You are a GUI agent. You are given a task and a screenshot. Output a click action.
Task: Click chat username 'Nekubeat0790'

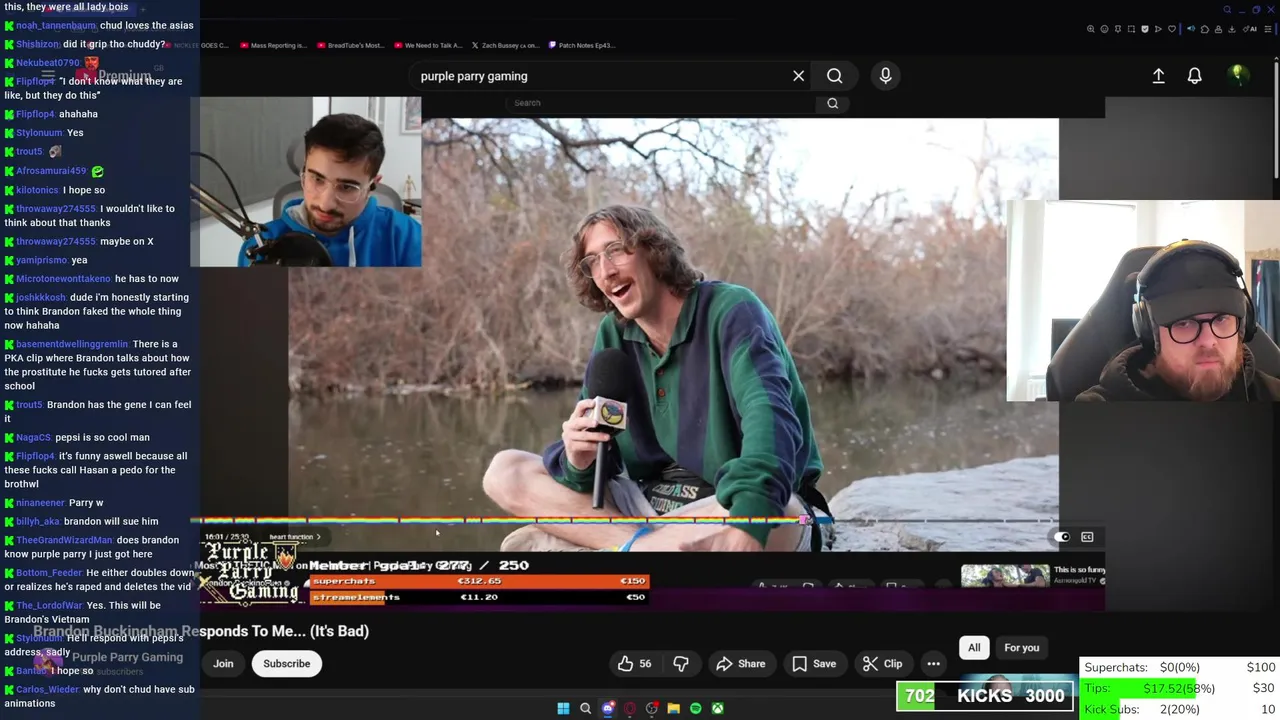click(48, 63)
